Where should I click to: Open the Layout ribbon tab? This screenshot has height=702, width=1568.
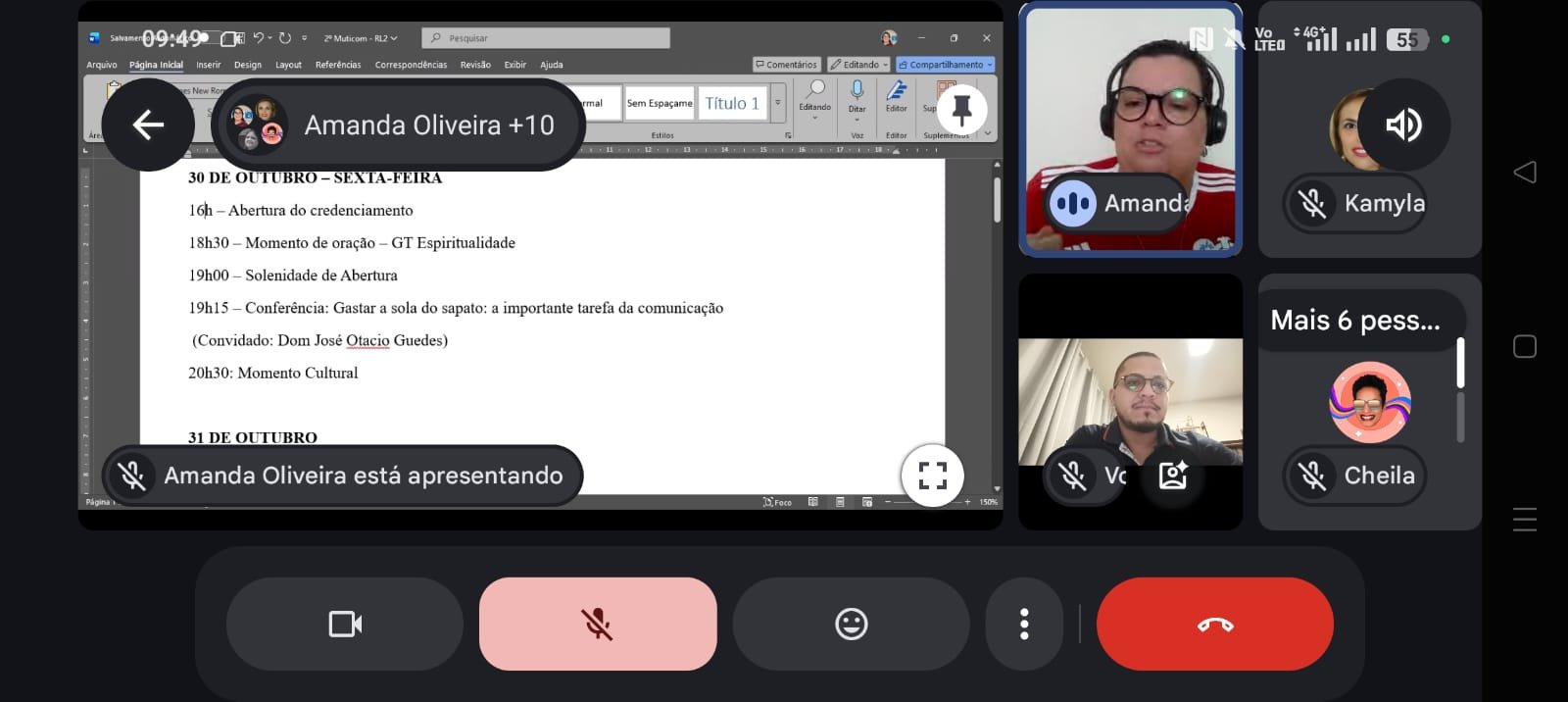point(288,65)
